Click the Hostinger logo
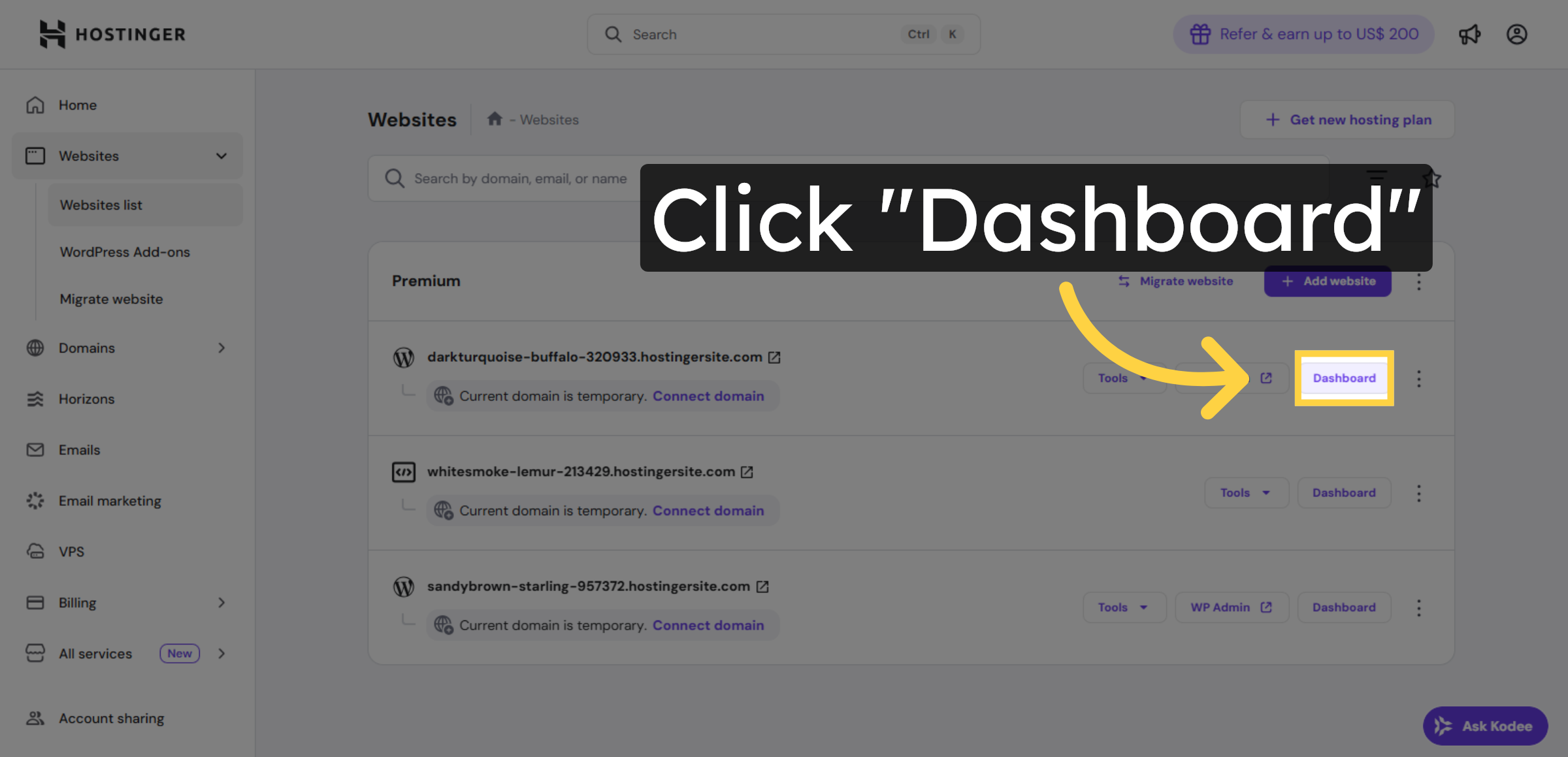The width and height of the screenshot is (1568, 757). [112, 34]
